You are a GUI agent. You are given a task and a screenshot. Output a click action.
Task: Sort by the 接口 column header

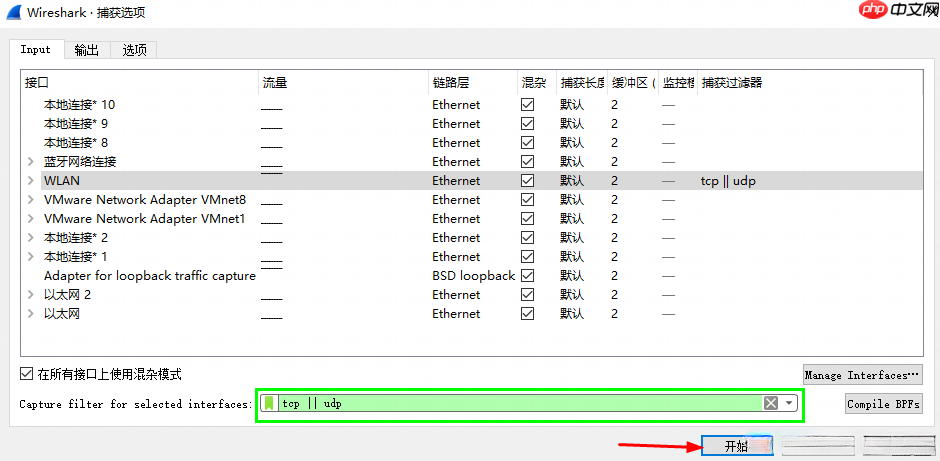click(x=140, y=83)
